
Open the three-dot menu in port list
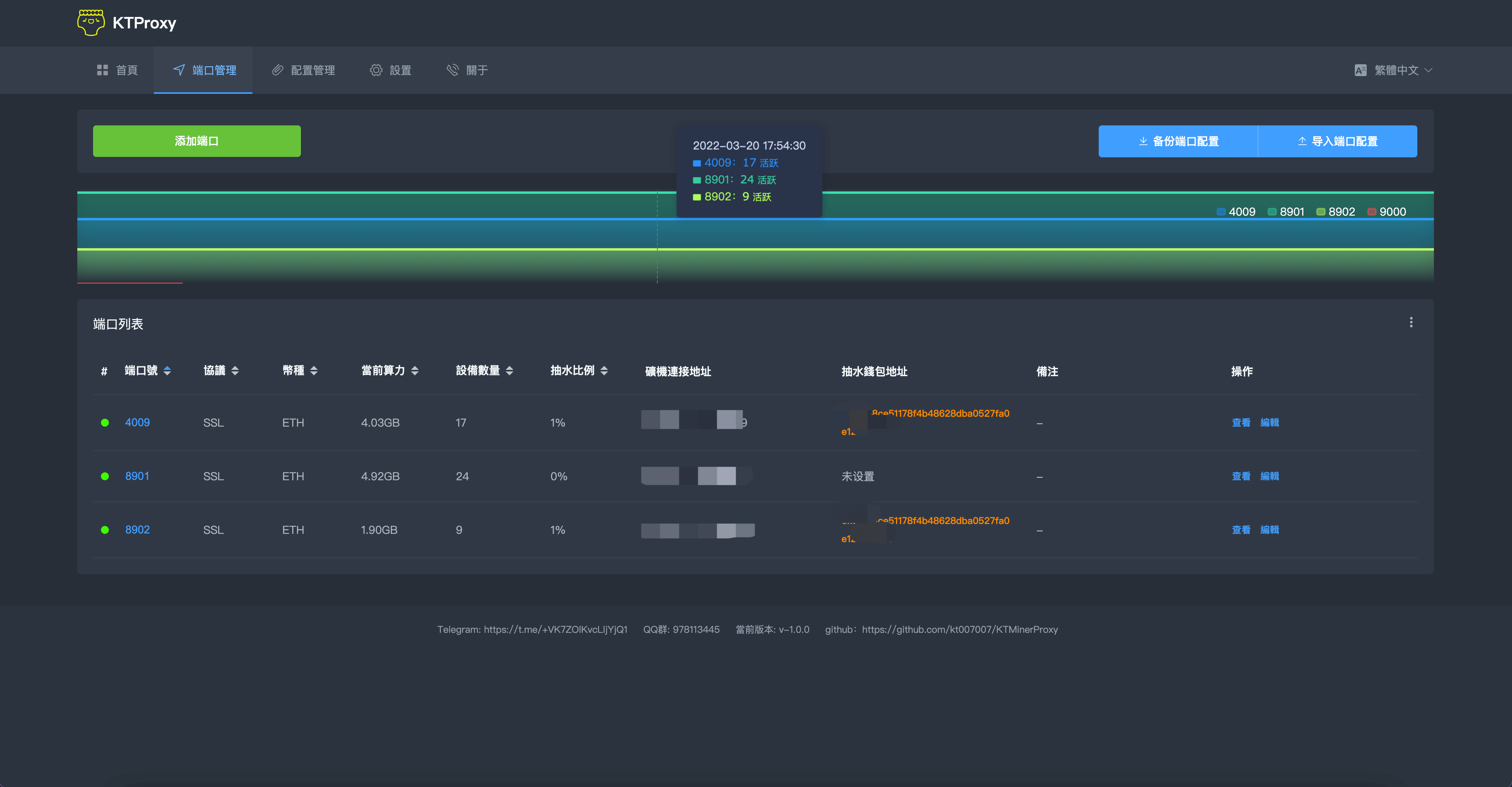click(x=1411, y=322)
